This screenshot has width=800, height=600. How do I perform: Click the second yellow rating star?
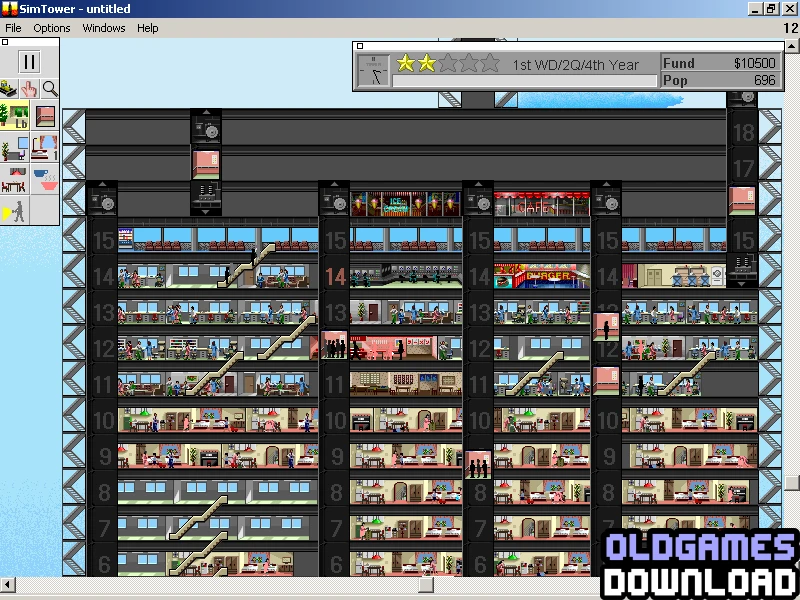coord(427,63)
